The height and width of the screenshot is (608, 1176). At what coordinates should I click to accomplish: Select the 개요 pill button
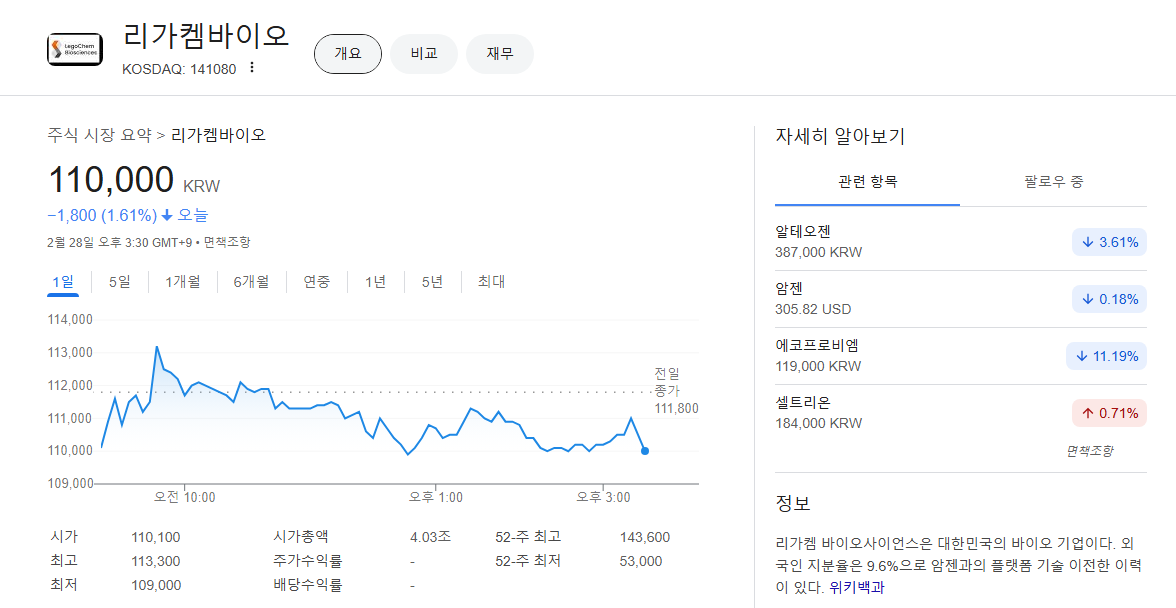click(x=348, y=54)
